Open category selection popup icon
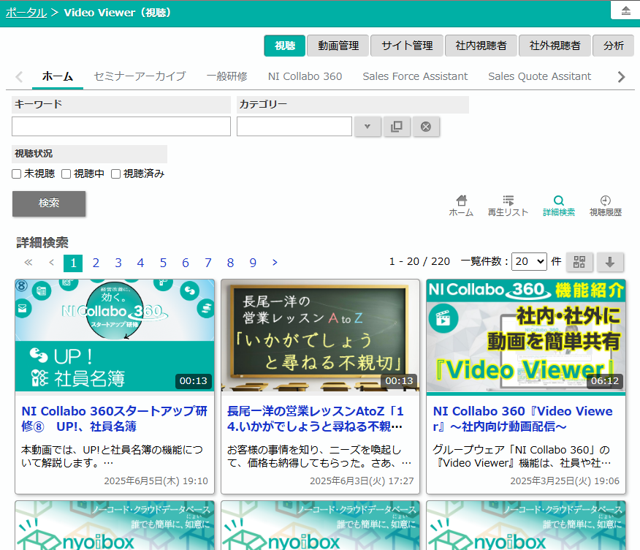 397,126
